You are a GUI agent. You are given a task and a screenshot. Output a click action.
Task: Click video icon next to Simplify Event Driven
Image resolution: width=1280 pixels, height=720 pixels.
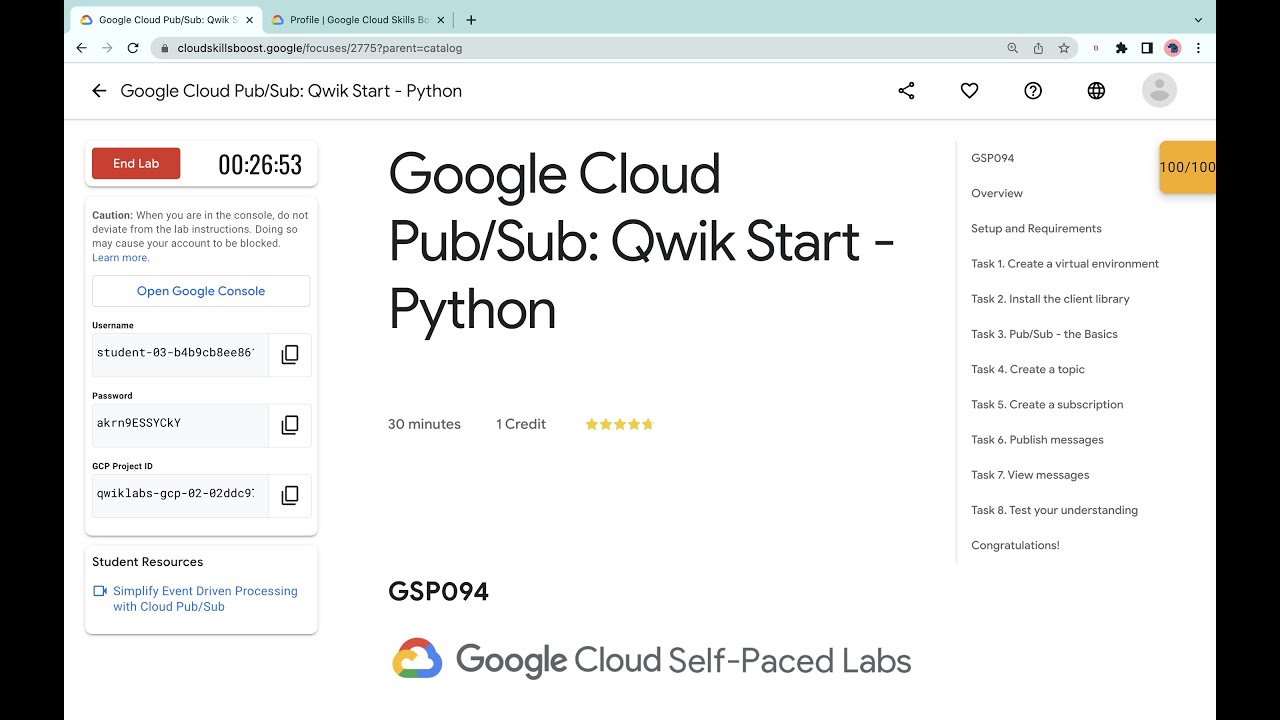click(100, 591)
